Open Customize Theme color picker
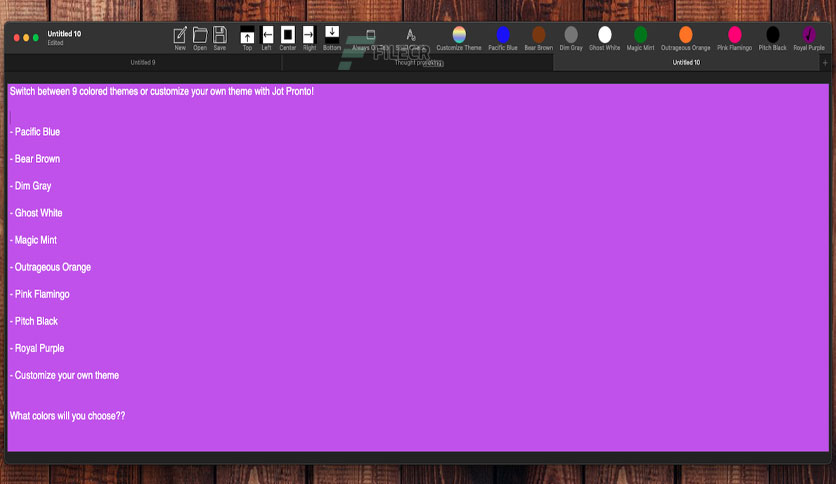The height and width of the screenshot is (484, 836). pos(459,35)
